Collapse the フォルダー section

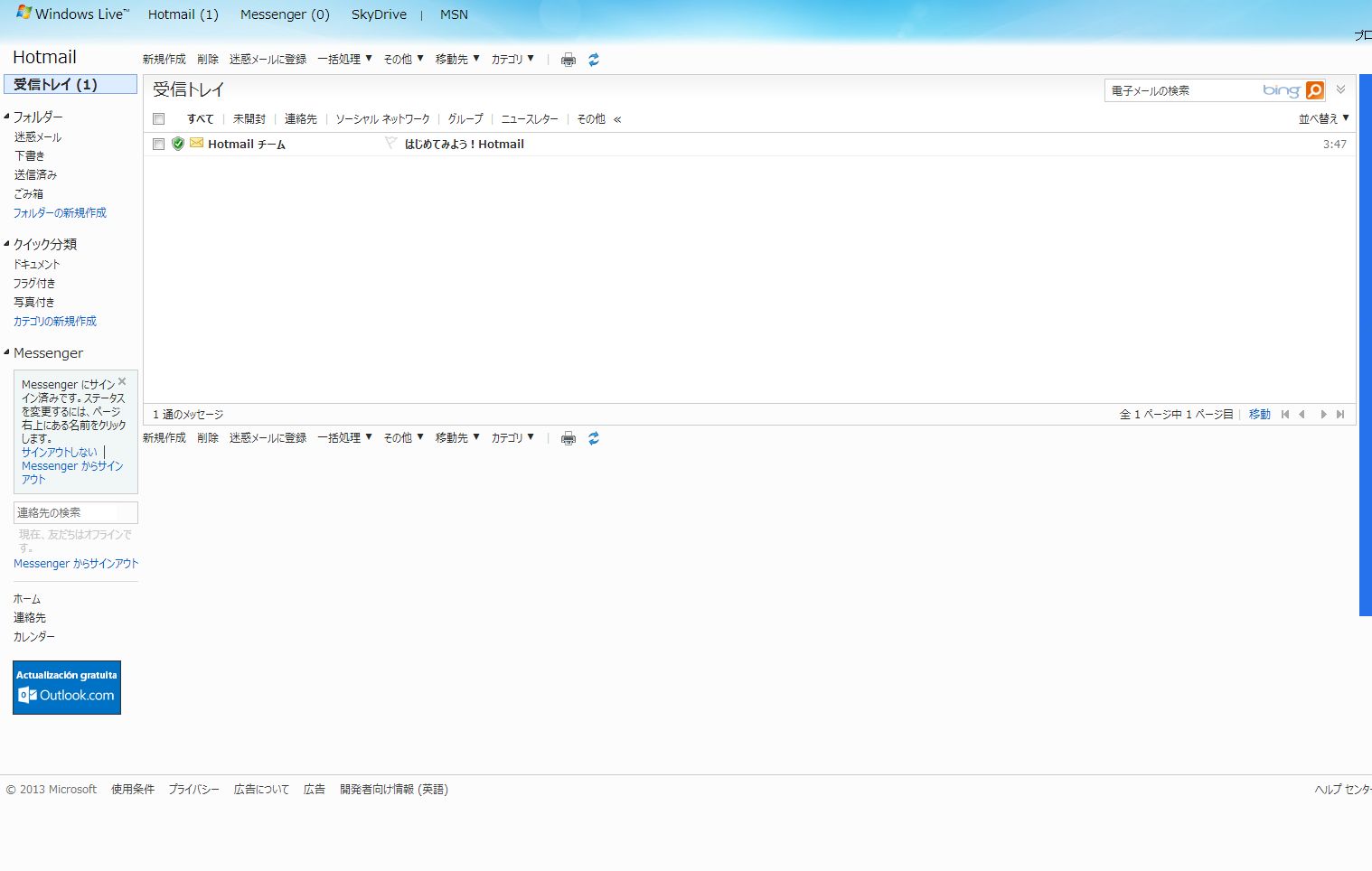tap(6, 117)
